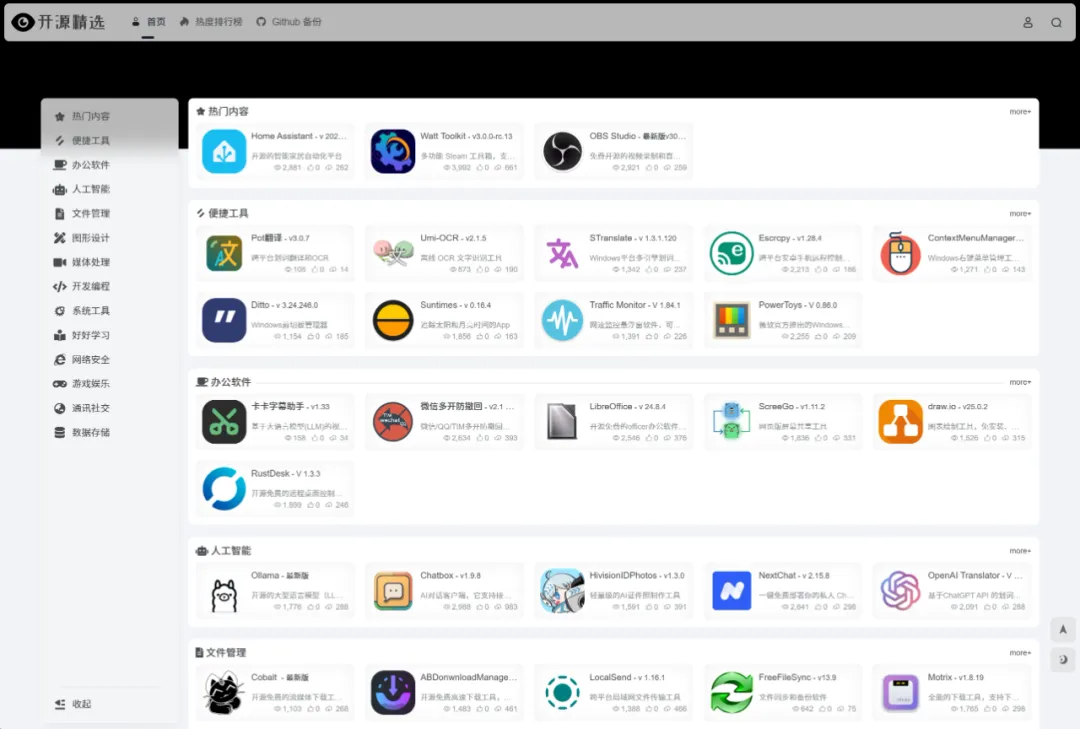The width and height of the screenshot is (1080, 729).
Task: Open the 微信多开防撤回 app icon
Action: [x=393, y=422]
